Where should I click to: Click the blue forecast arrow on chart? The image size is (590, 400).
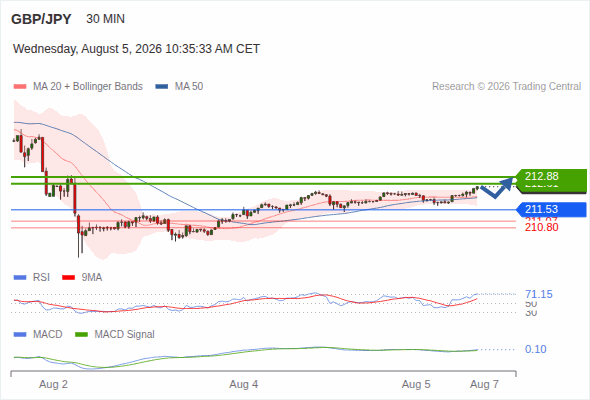coord(497,188)
